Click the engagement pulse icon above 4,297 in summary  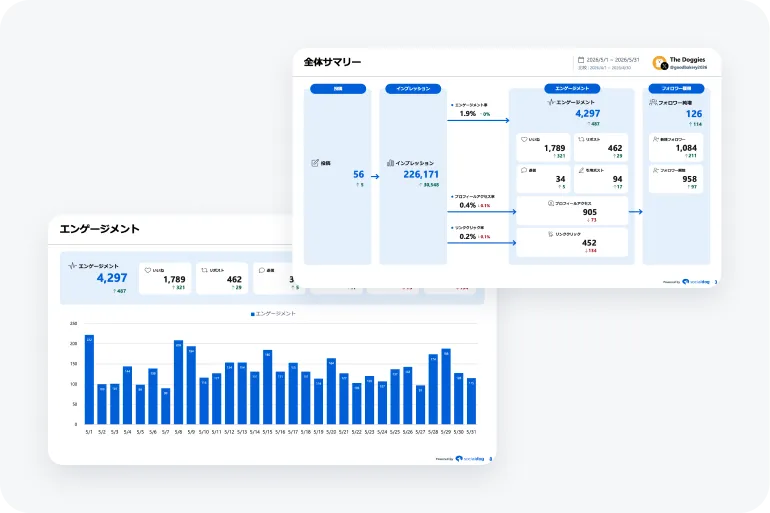point(551,102)
